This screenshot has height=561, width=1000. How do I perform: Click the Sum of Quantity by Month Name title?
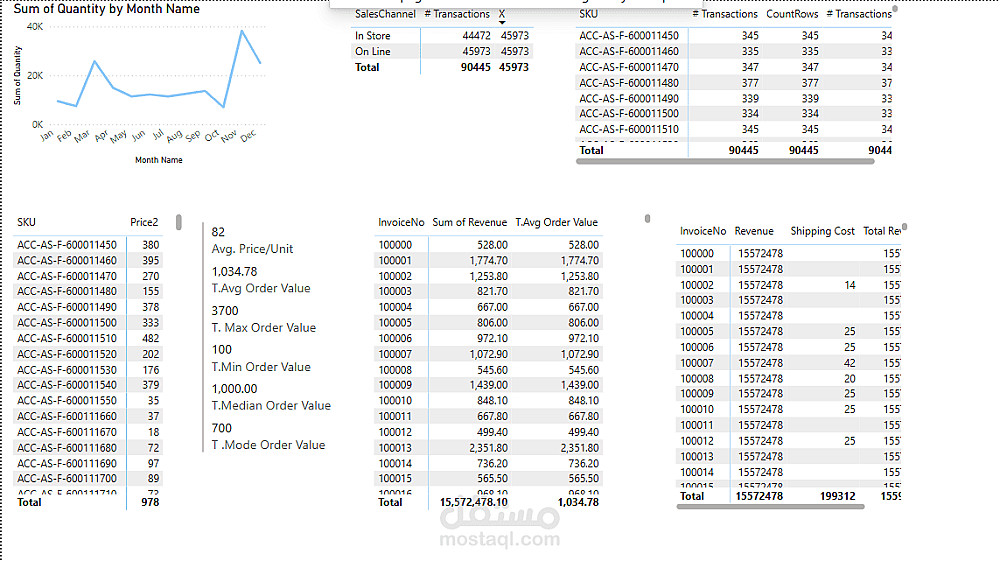107,9
